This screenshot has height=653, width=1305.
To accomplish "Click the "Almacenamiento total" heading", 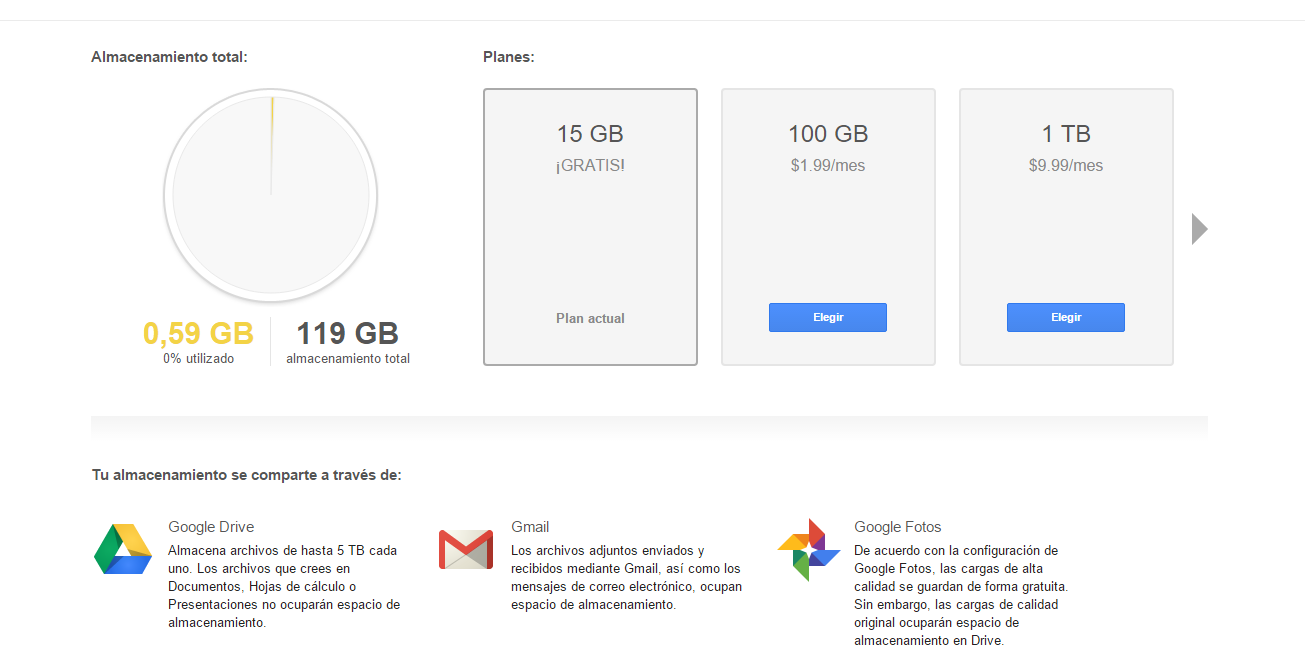I will tap(169, 57).
